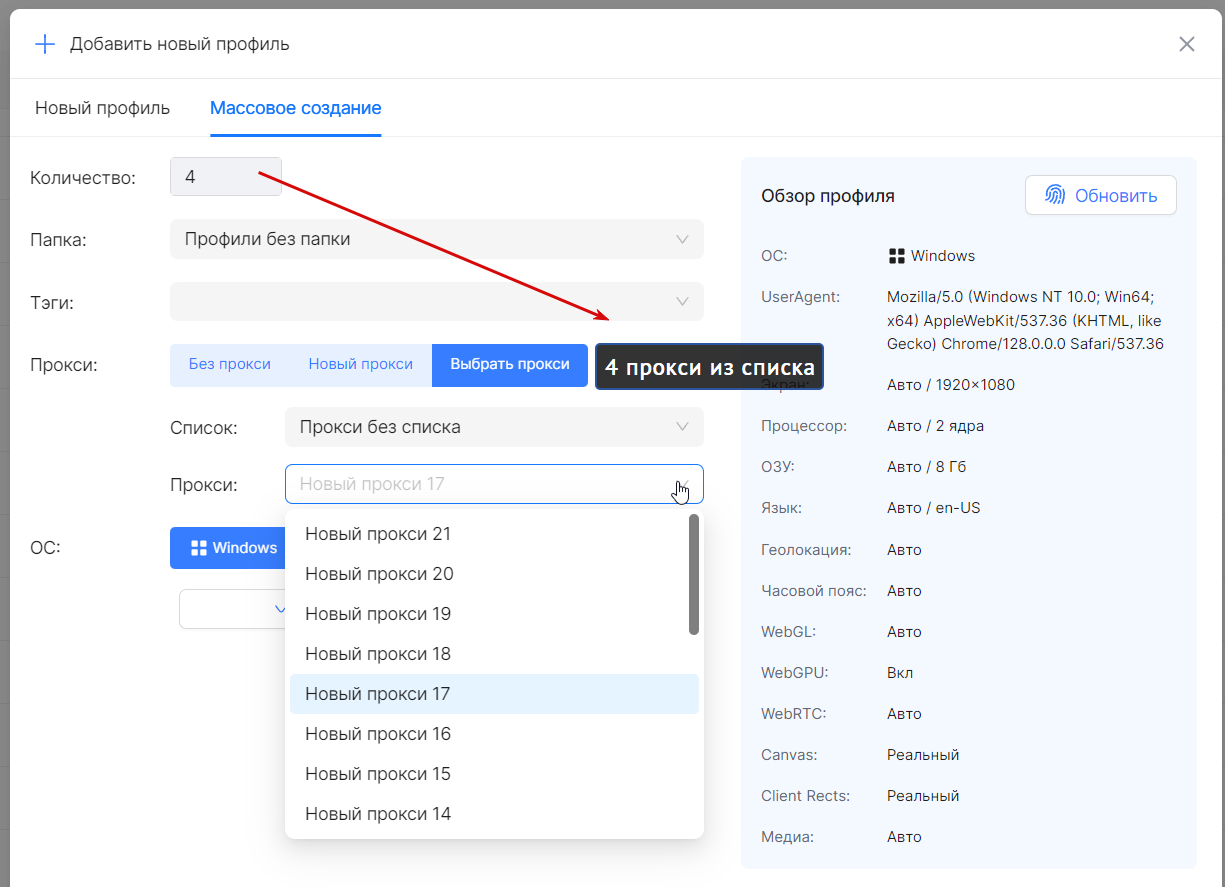Image resolution: width=1225 pixels, height=887 pixels.
Task: Click the fingerprint icon in Обновить button
Action: tap(1054, 195)
